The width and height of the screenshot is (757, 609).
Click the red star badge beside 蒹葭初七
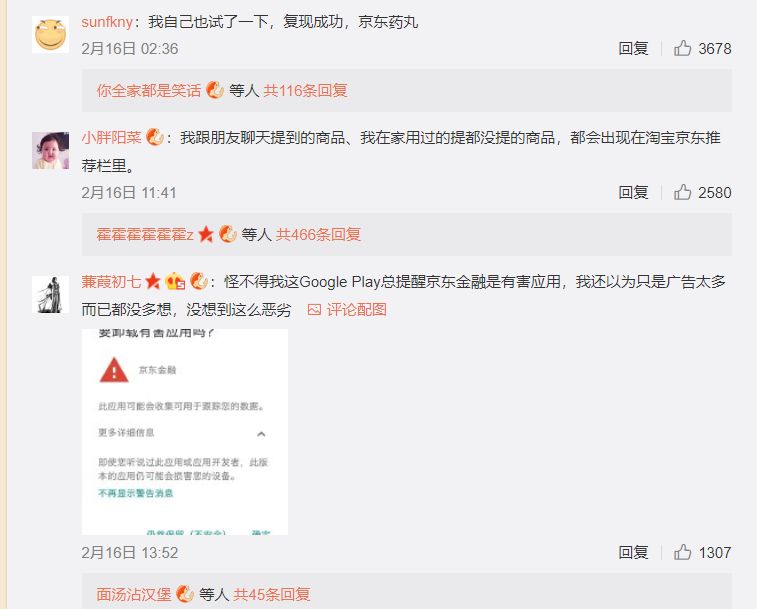click(x=153, y=281)
